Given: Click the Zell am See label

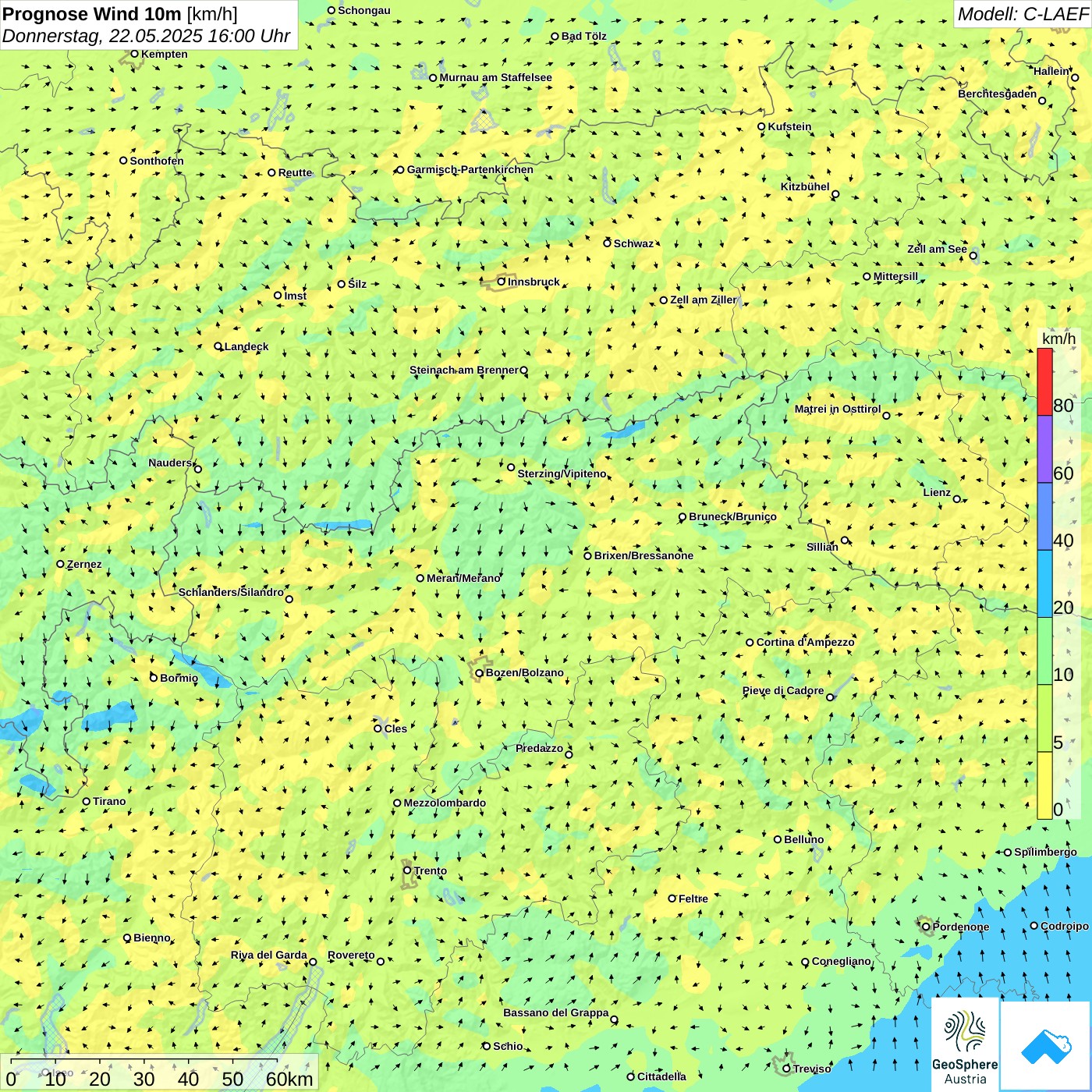Looking at the screenshot, I should [937, 249].
